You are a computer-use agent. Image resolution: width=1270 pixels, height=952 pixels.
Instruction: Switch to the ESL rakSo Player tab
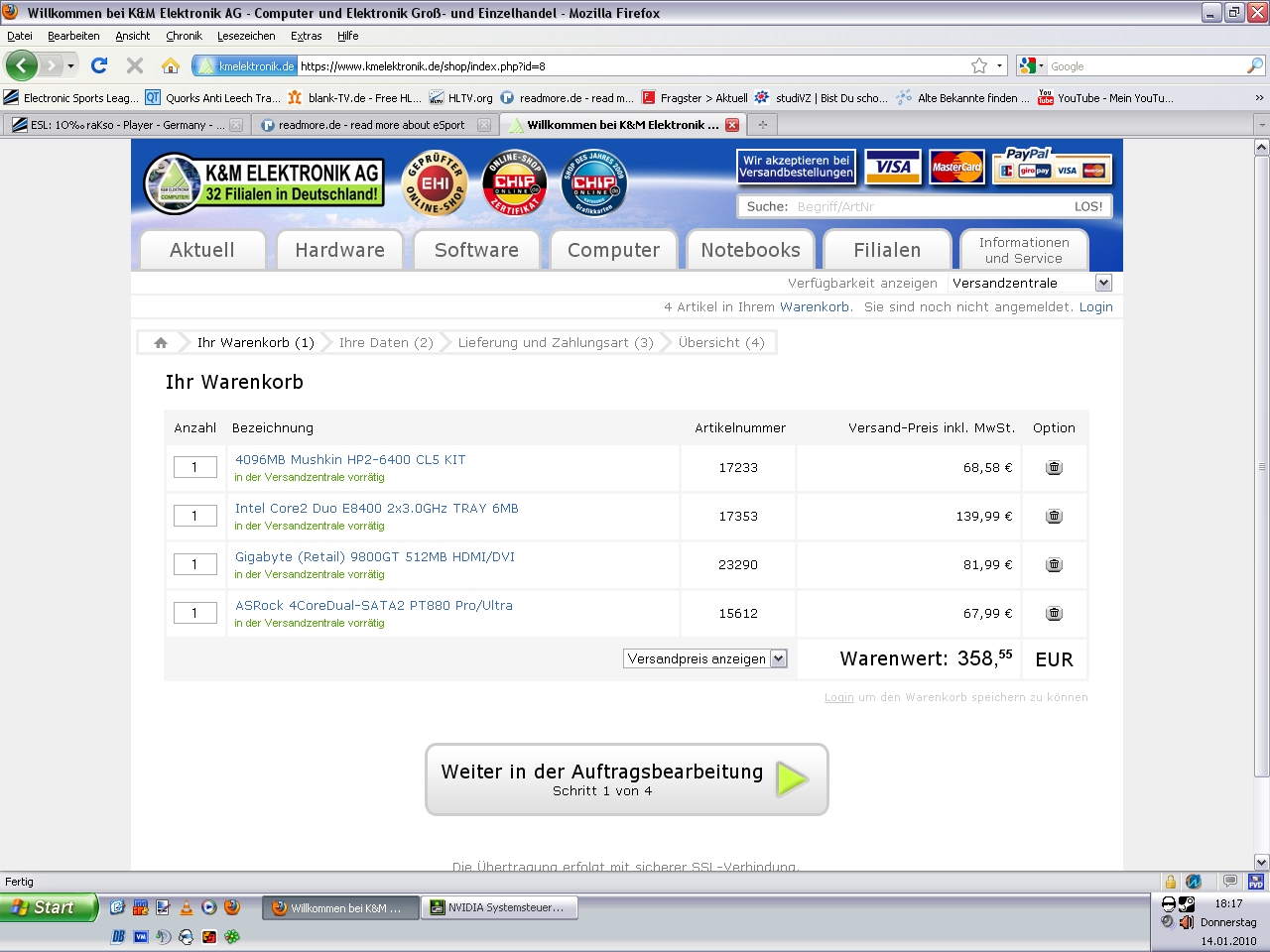click(x=127, y=125)
